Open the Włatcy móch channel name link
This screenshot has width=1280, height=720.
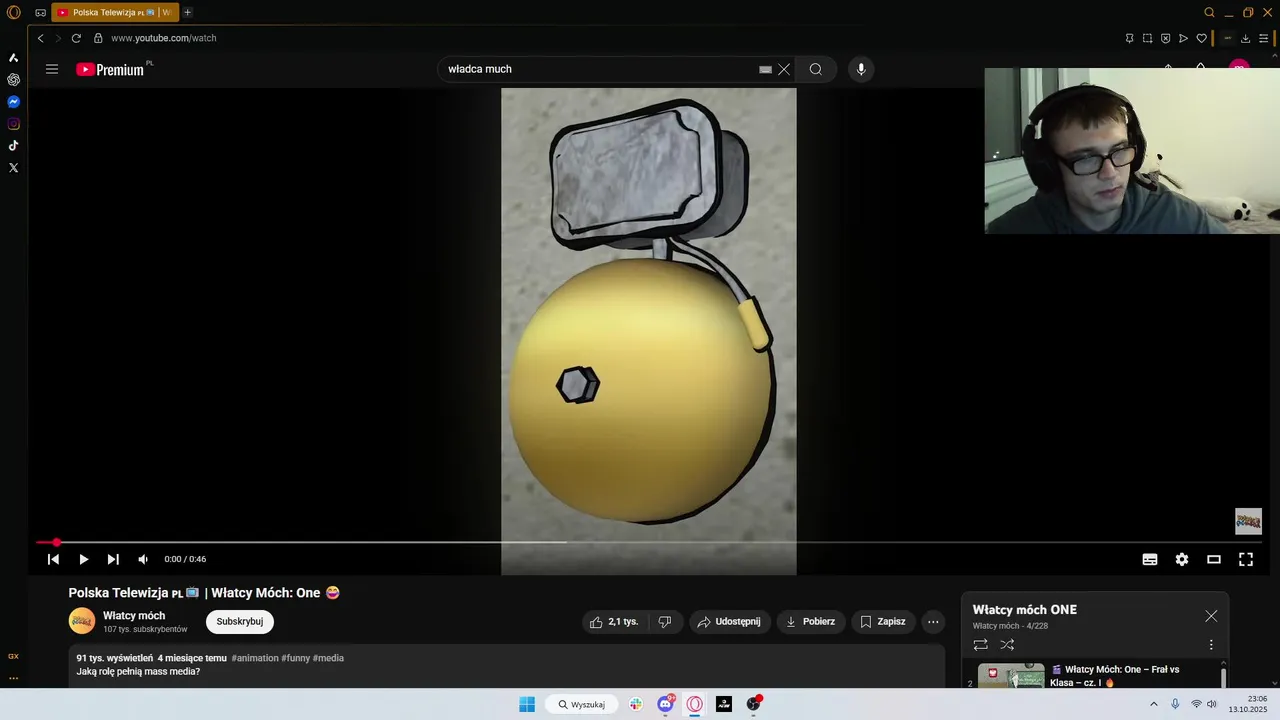[134, 615]
